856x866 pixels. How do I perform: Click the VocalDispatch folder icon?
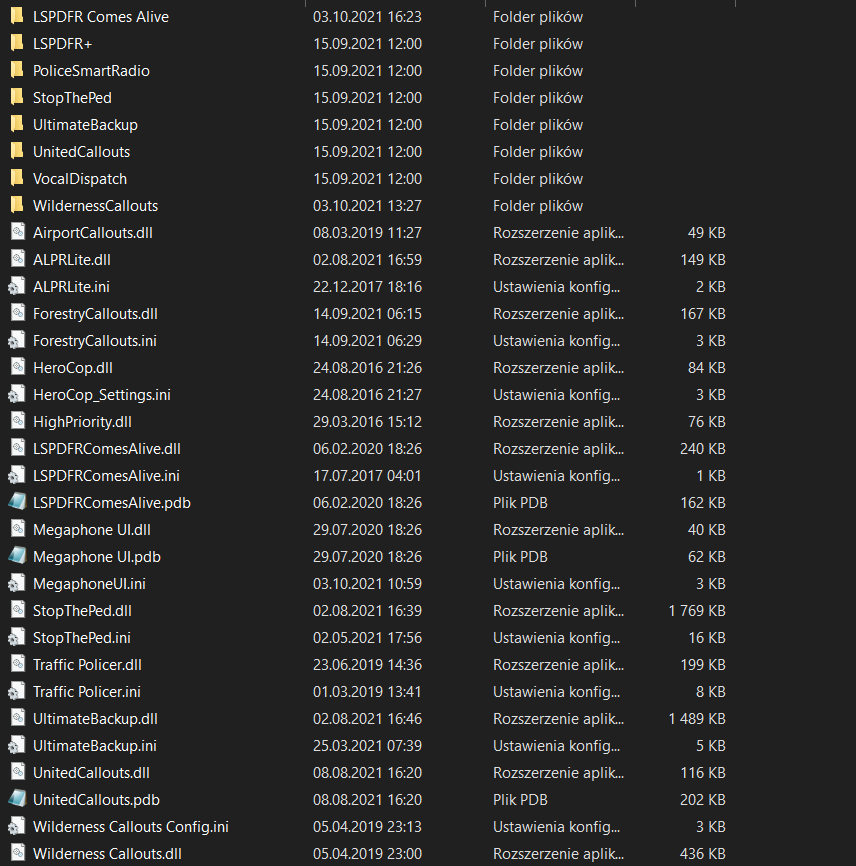[x=17, y=178]
